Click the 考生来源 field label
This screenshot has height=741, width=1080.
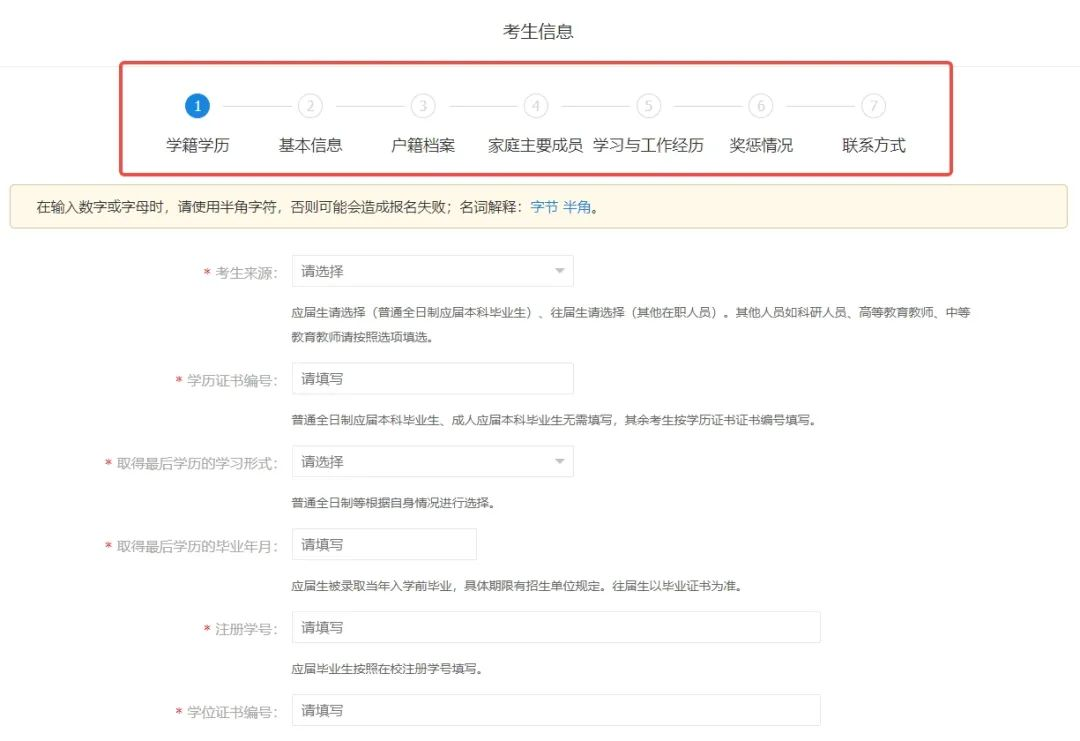pos(246,273)
